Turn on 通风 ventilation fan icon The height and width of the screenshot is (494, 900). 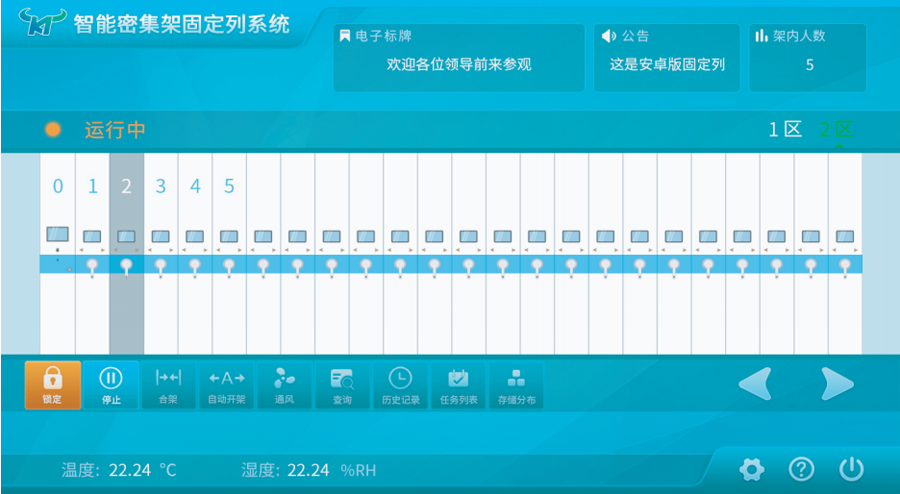click(284, 378)
